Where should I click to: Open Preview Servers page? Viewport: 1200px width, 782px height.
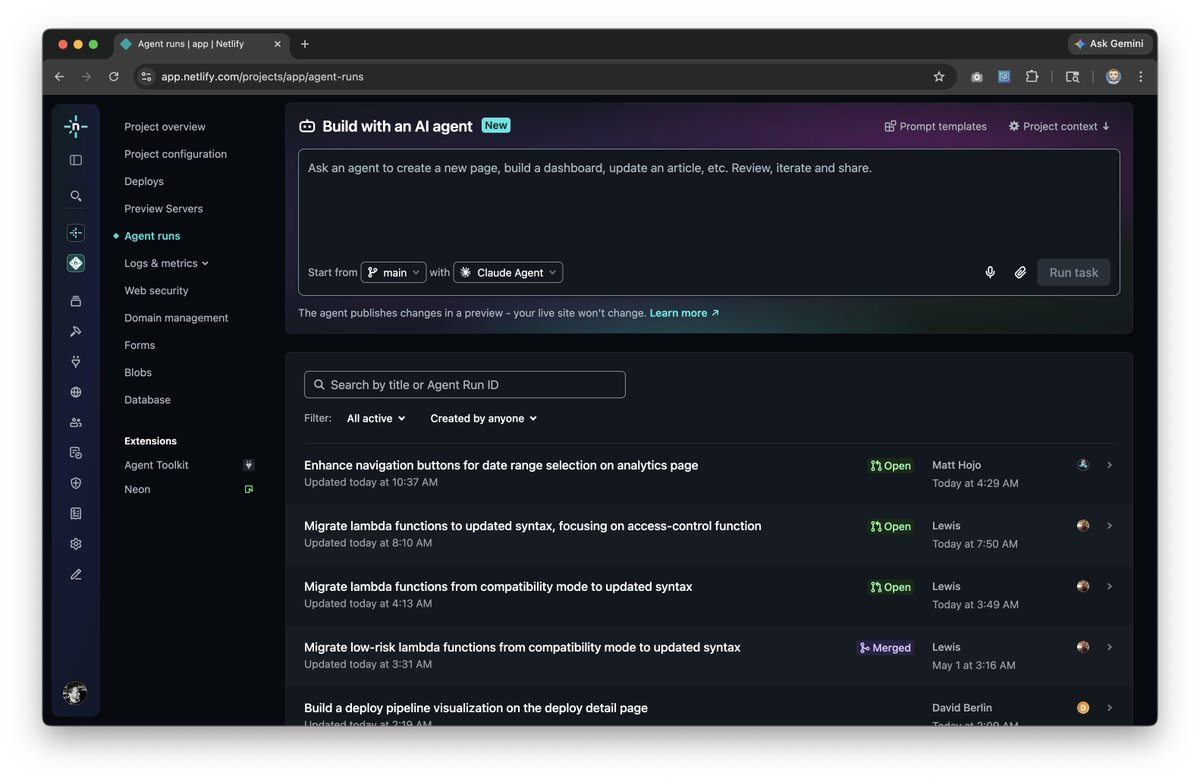[x=163, y=208]
